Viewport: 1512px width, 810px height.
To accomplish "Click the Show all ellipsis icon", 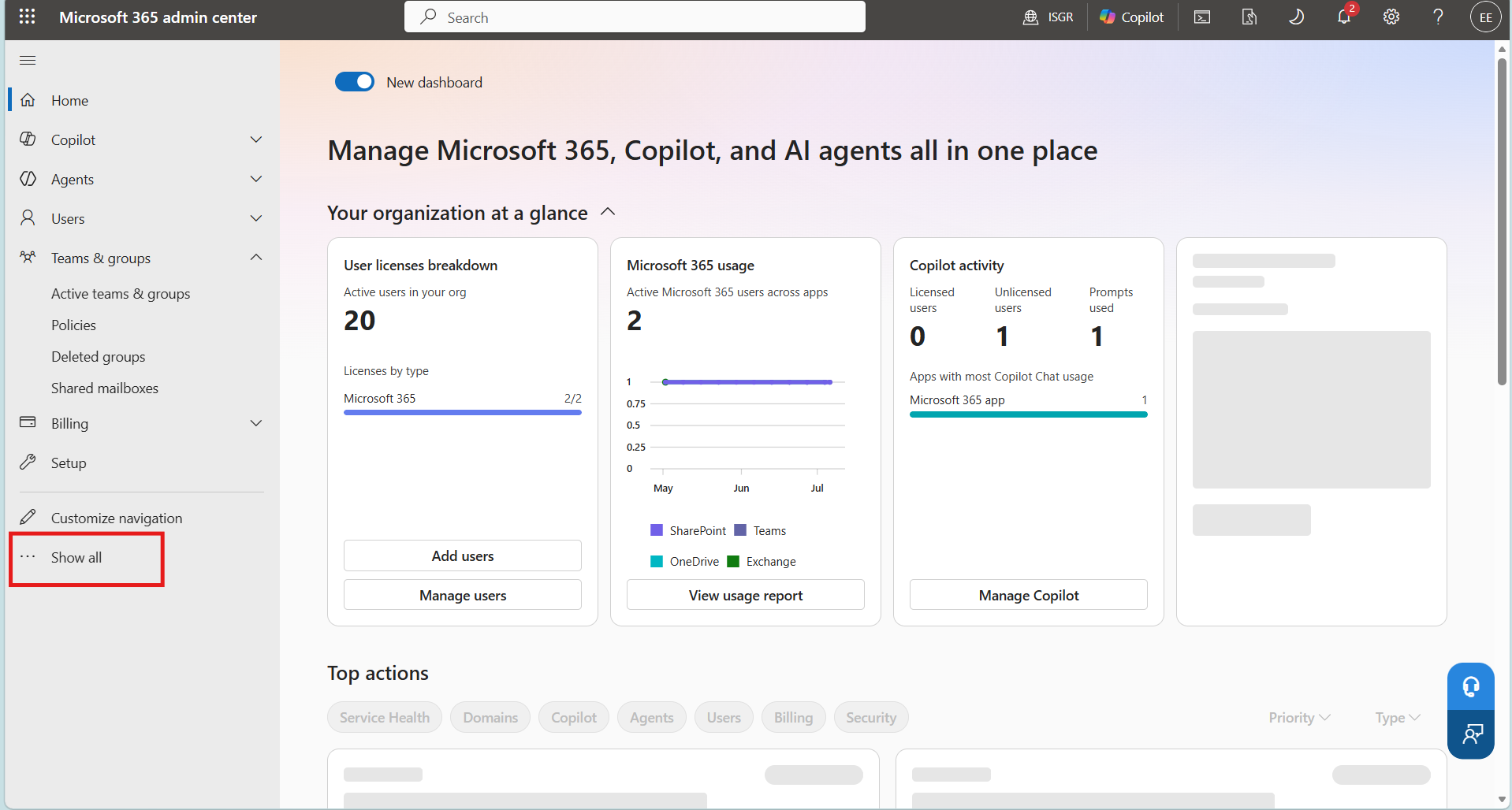I will (x=28, y=557).
